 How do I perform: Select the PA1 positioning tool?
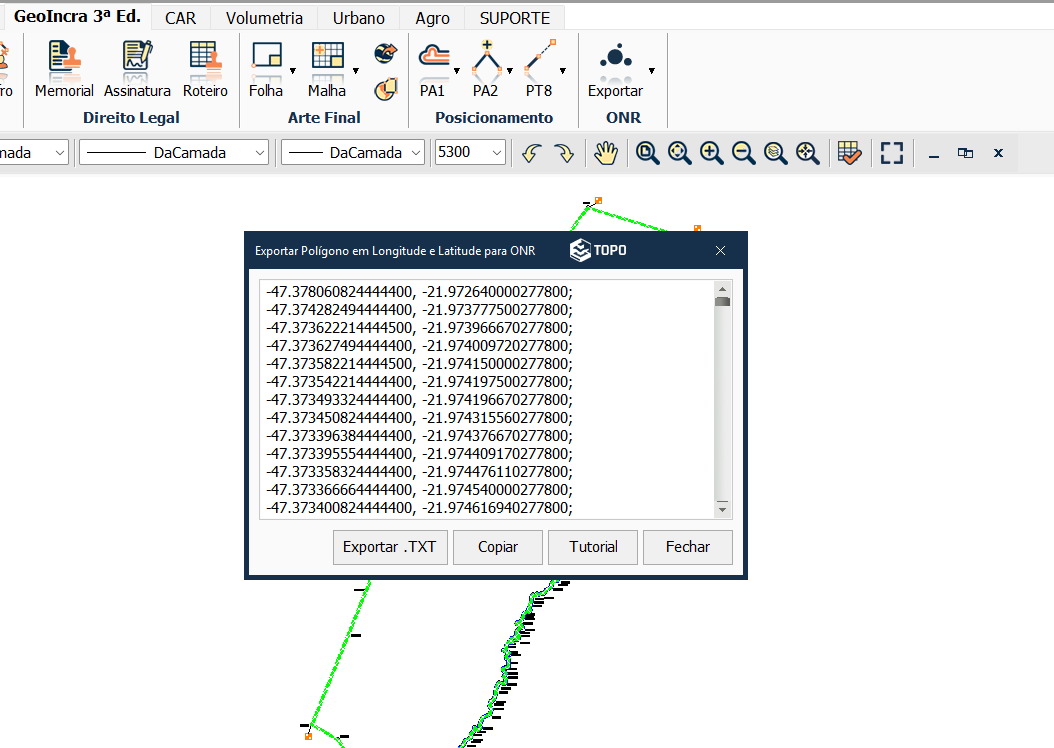[x=432, y=69]
